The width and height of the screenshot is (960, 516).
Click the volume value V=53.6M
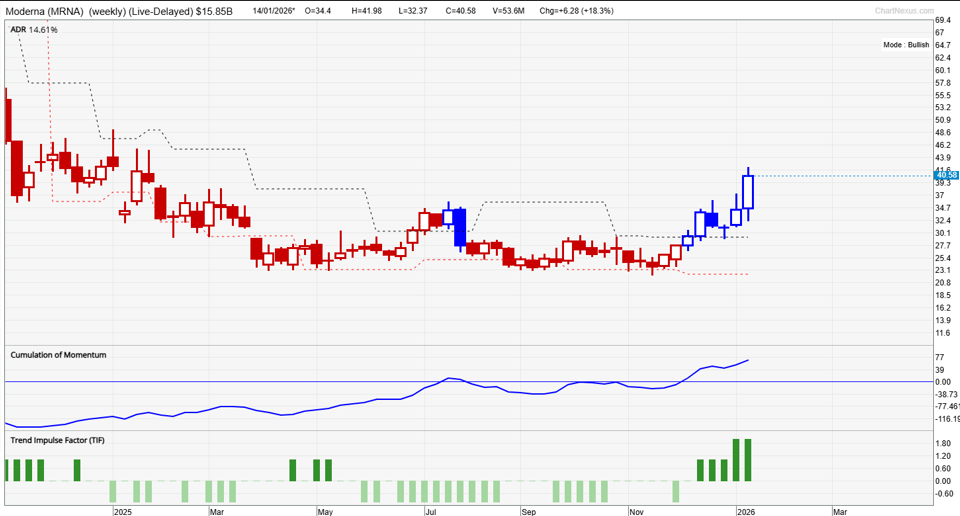point(508,11)
